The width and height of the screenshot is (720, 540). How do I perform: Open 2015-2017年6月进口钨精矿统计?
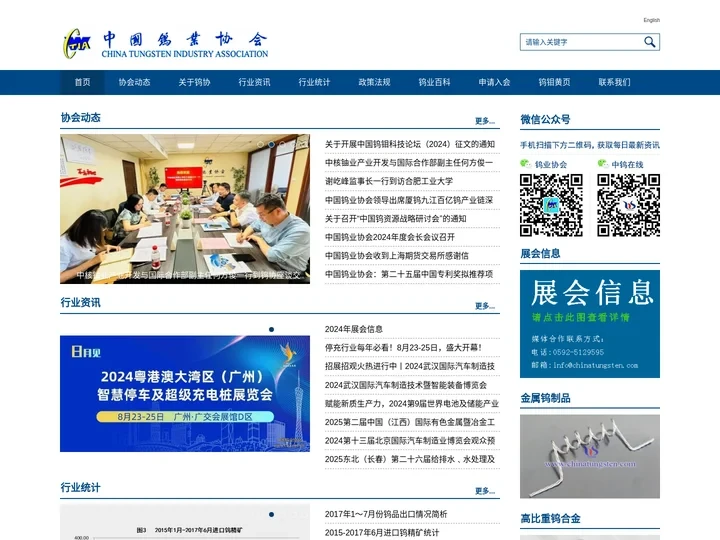pos(382,533)
